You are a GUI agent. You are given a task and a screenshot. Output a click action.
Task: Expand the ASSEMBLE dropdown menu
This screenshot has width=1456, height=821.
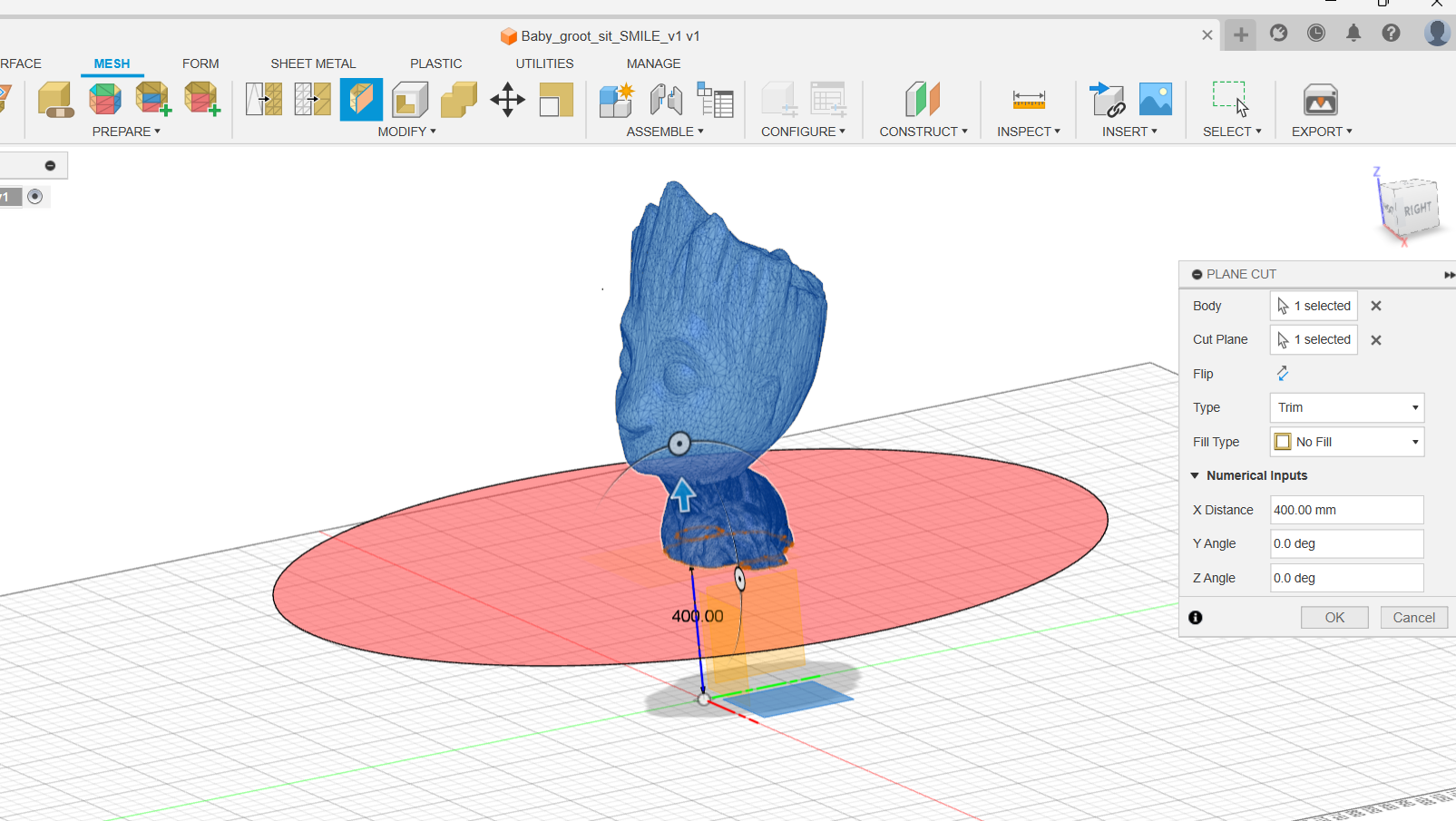click(x=665, y=132)
